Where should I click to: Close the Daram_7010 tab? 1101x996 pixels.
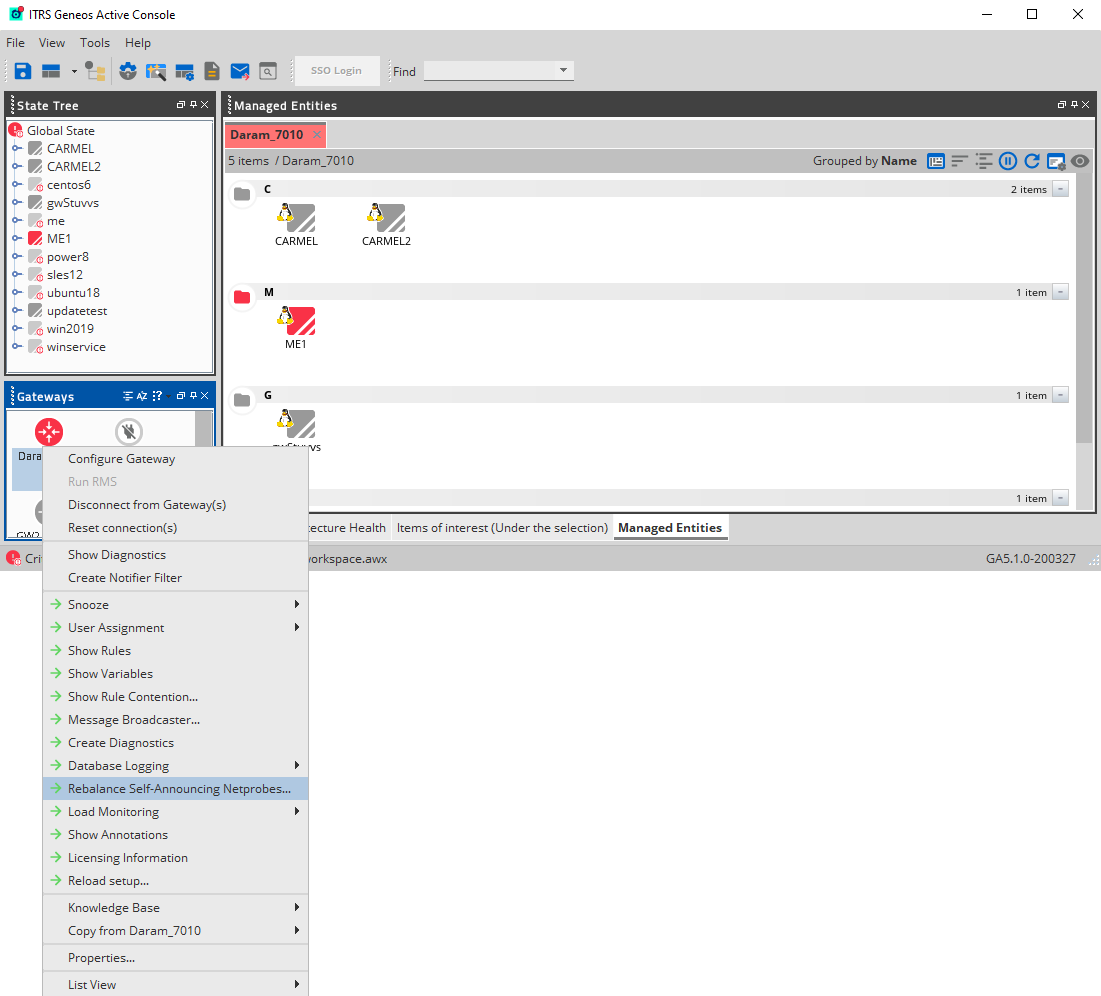click(x=317, y=135)
